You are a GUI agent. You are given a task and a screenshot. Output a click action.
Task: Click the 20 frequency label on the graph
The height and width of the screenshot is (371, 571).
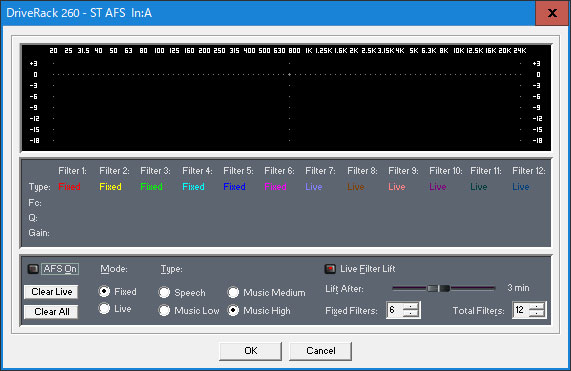[x=54, y=51]
